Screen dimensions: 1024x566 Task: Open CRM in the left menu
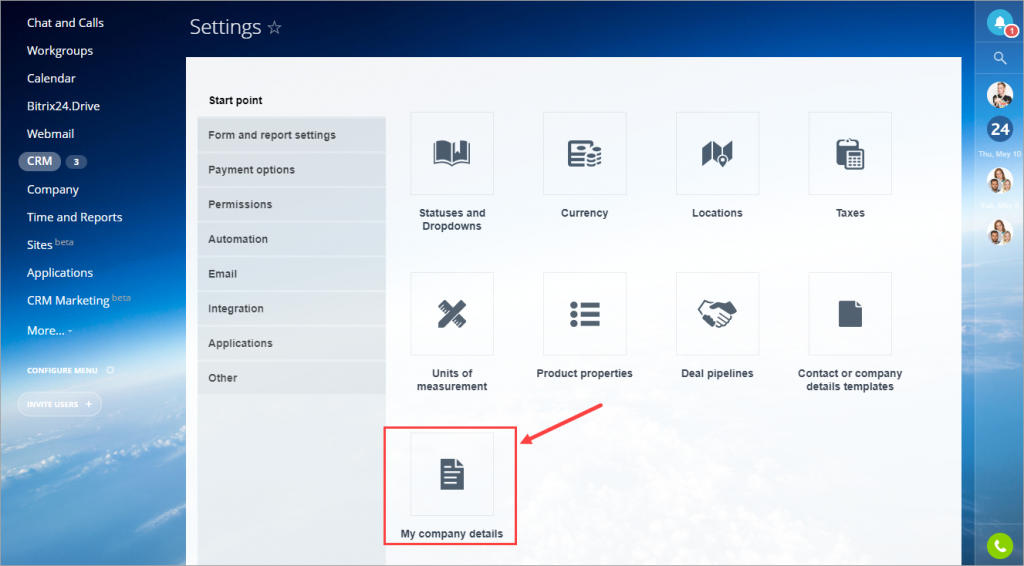[40, 161]
